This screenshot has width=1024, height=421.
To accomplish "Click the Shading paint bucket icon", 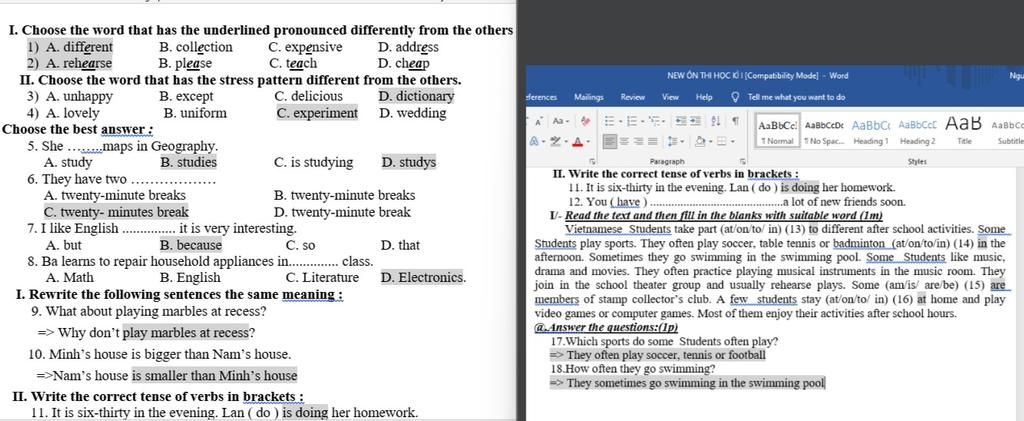I will (x=700, y=141).
